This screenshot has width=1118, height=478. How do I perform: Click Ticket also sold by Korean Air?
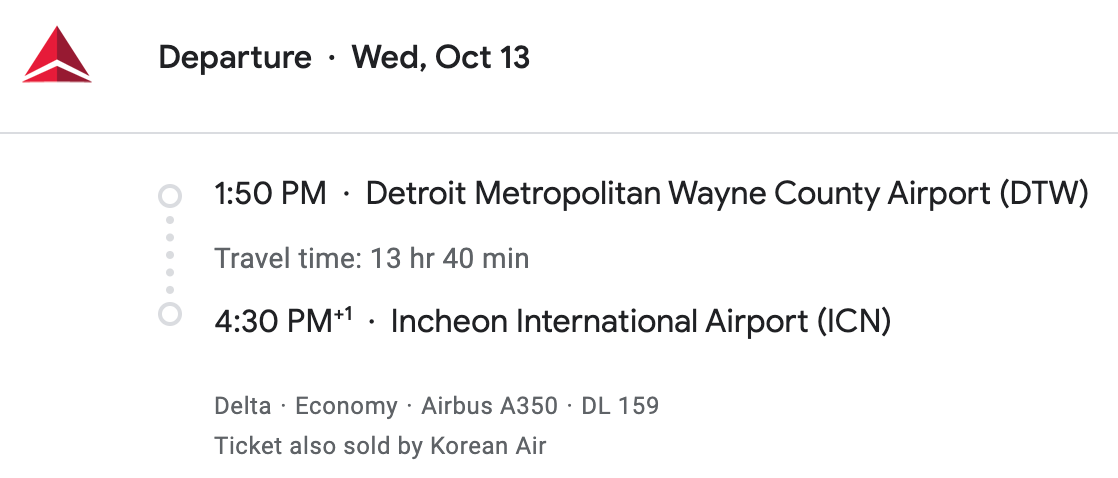[x=380, y=446]
